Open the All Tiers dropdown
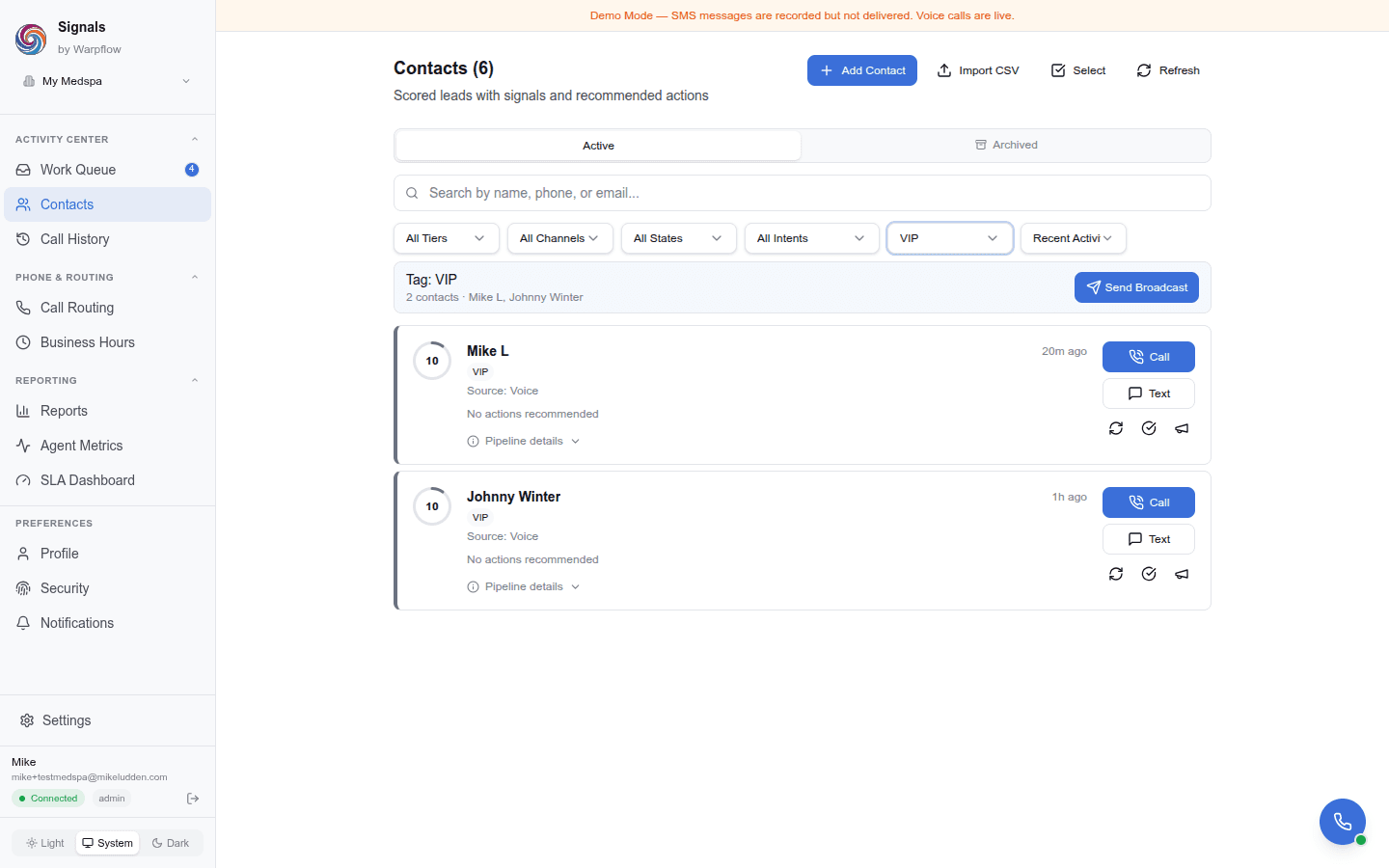Image resolution: width=1389 pixels, height=868 pixels. pyautogui.click(x=446, y=238)
